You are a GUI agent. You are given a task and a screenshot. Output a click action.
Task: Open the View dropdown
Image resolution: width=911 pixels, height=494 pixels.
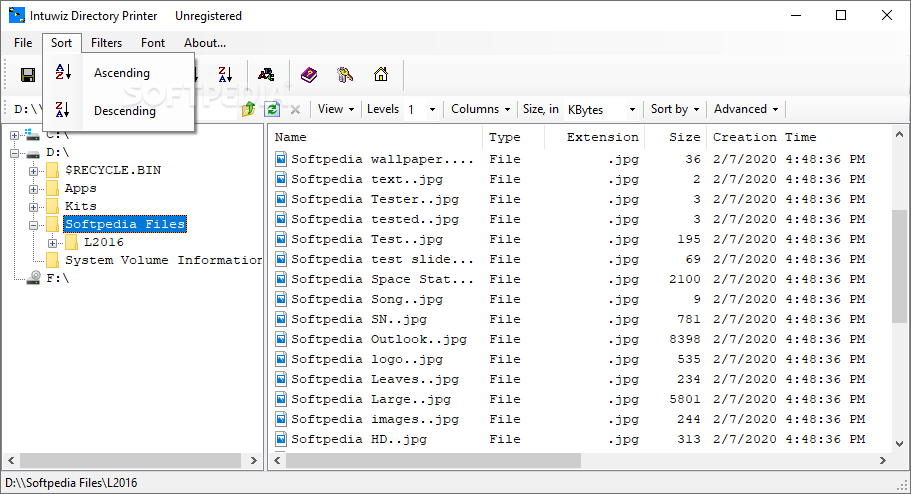pos(336,109)
